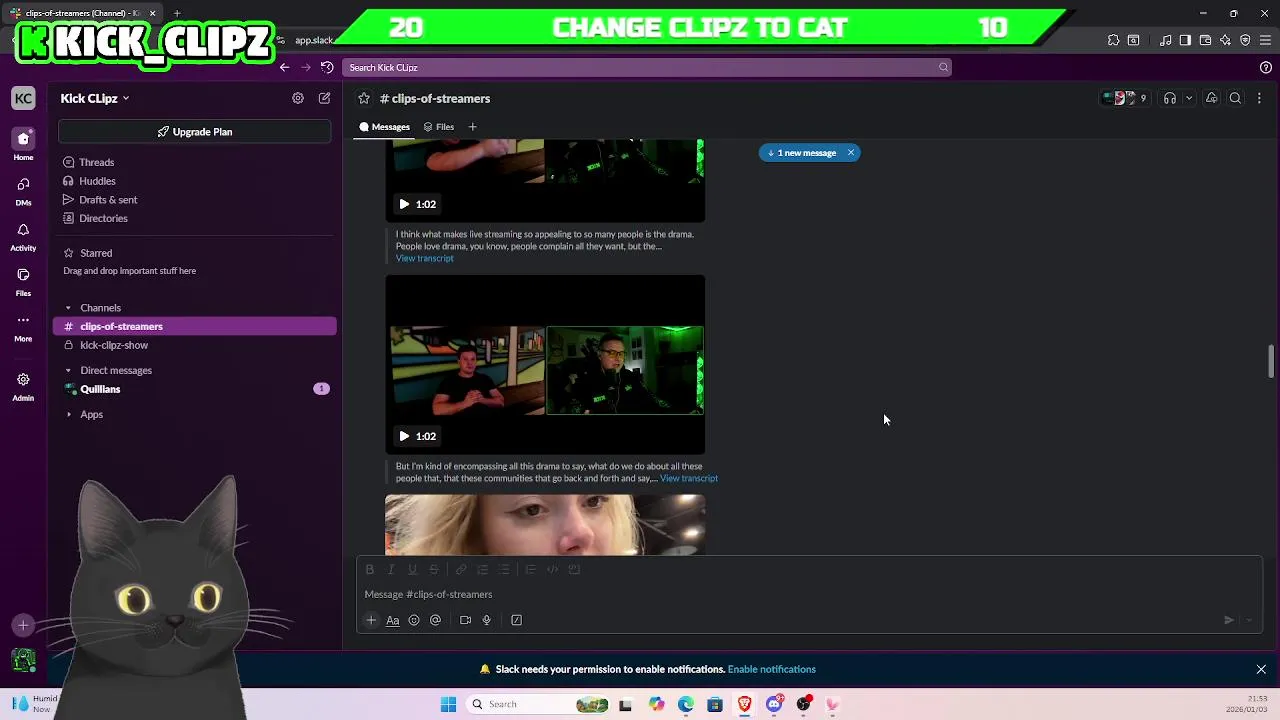
Task: Start a huddle with headphones icon
Action: click(1170, 98)
